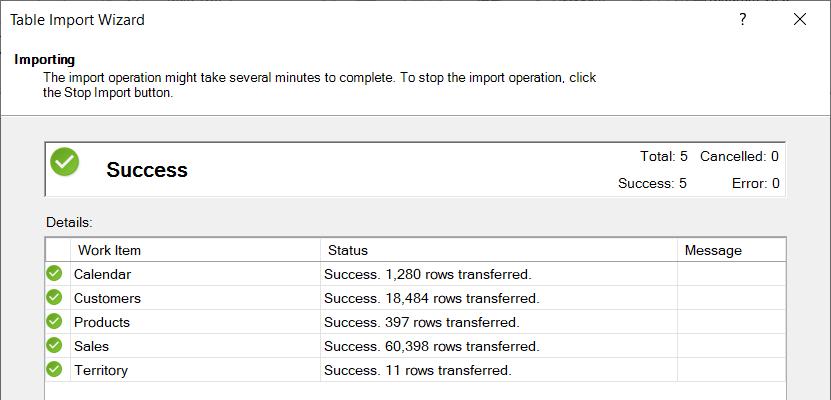Viewport: 831px width, 400px height.
Task: Click the green check icon beside Customers
Action: click(x=54, y=298)
